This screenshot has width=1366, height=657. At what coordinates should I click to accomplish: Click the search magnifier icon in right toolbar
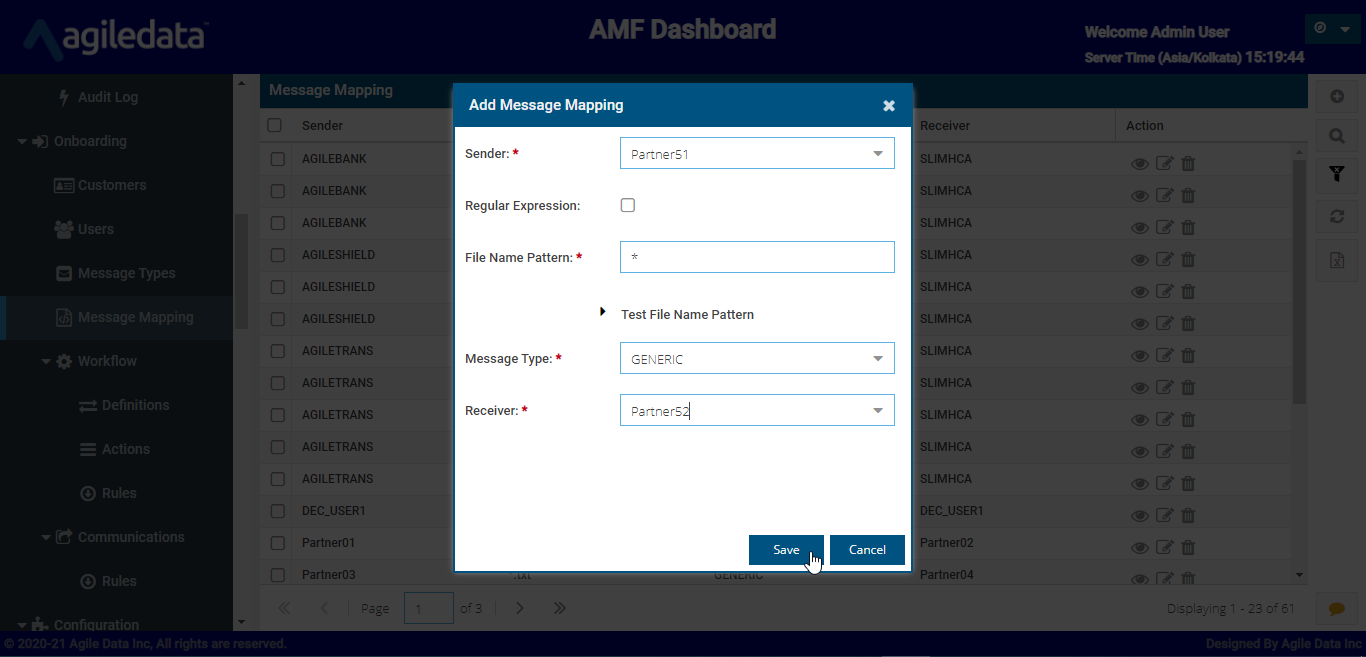point(1336,136)
